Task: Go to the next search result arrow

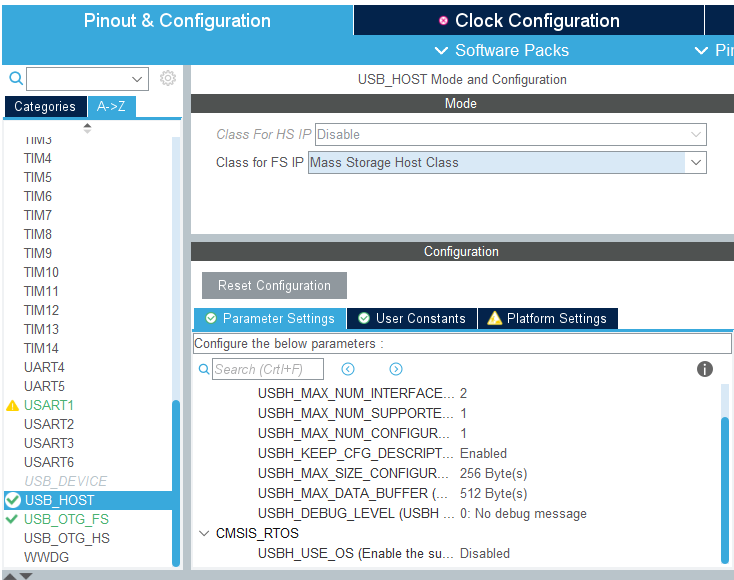Action: pyautogui.click(x=396, y=369)
